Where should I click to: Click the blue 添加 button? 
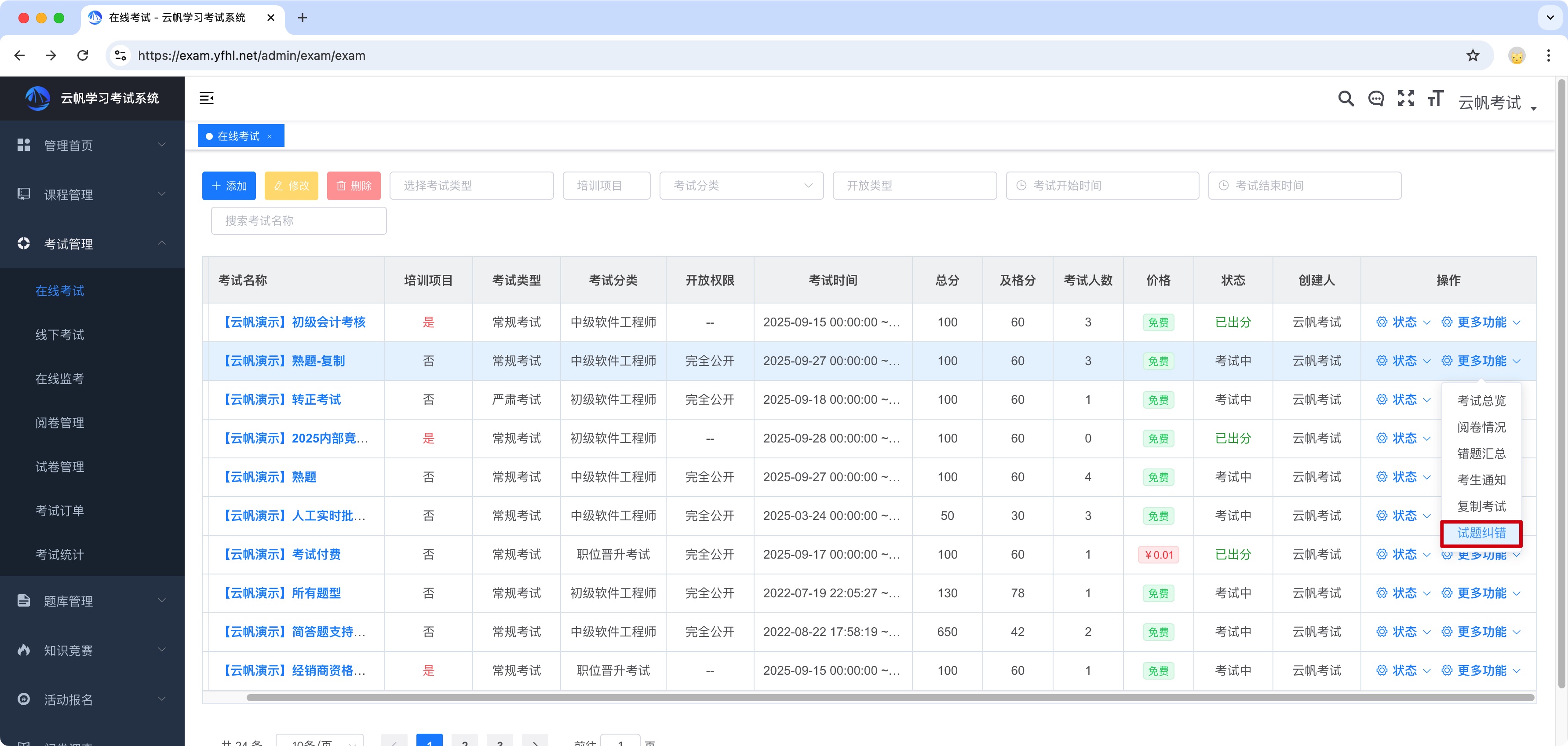tap(229, 186)
